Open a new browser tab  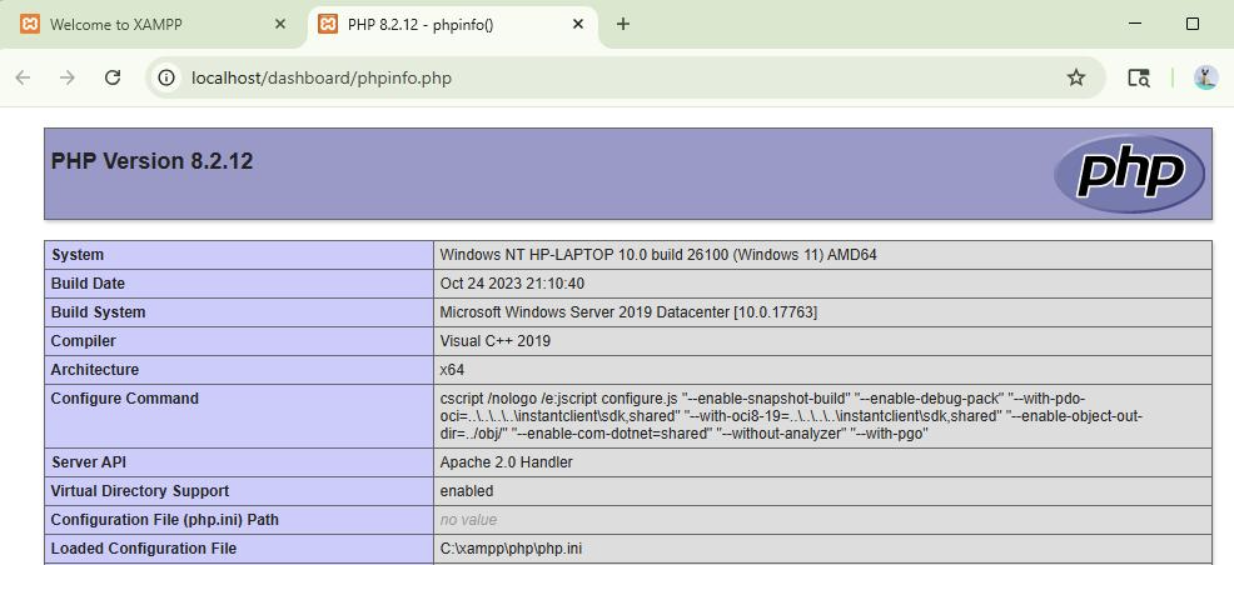[x=623, y=24]
